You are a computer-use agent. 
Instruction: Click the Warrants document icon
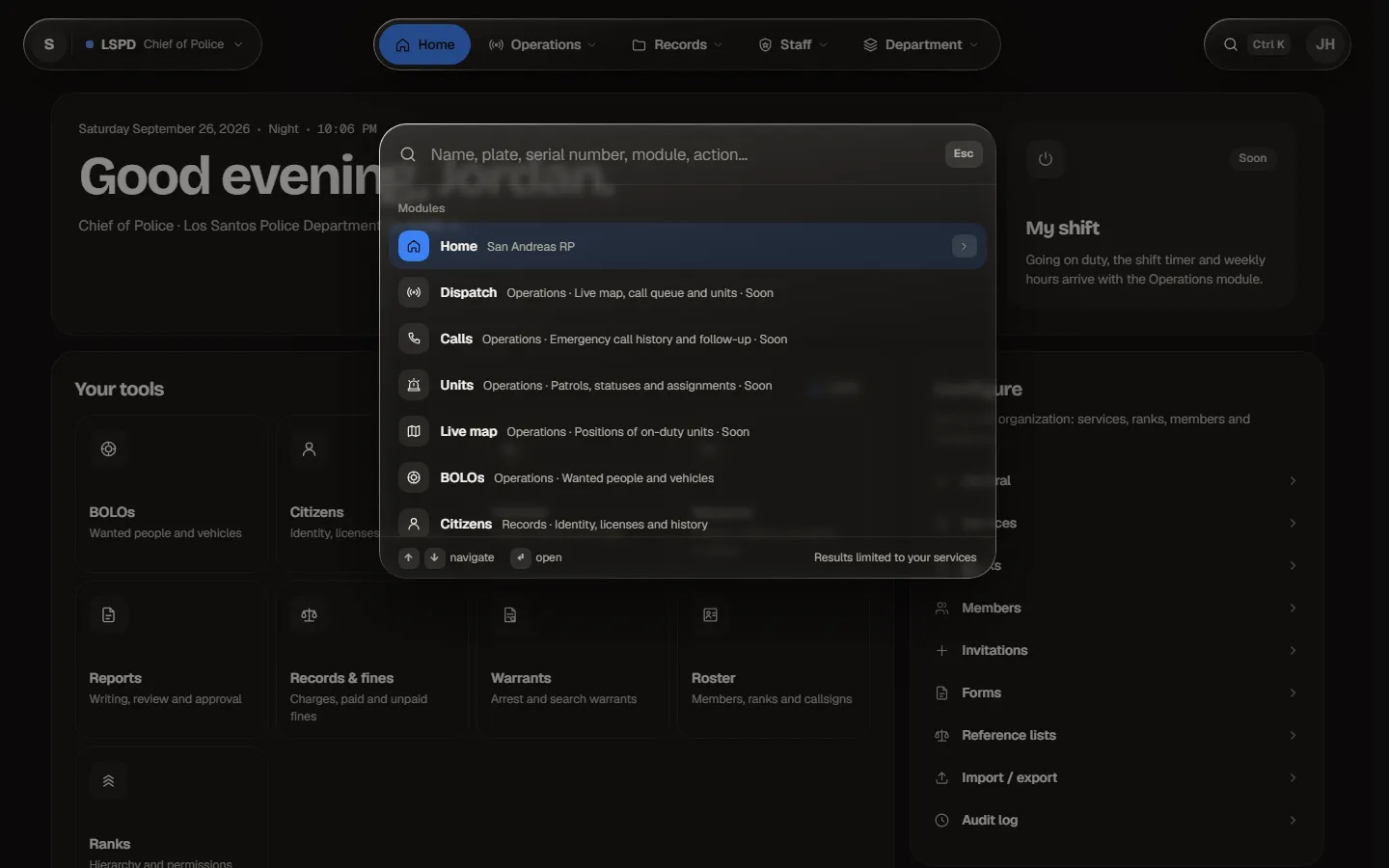click(510, 614)
